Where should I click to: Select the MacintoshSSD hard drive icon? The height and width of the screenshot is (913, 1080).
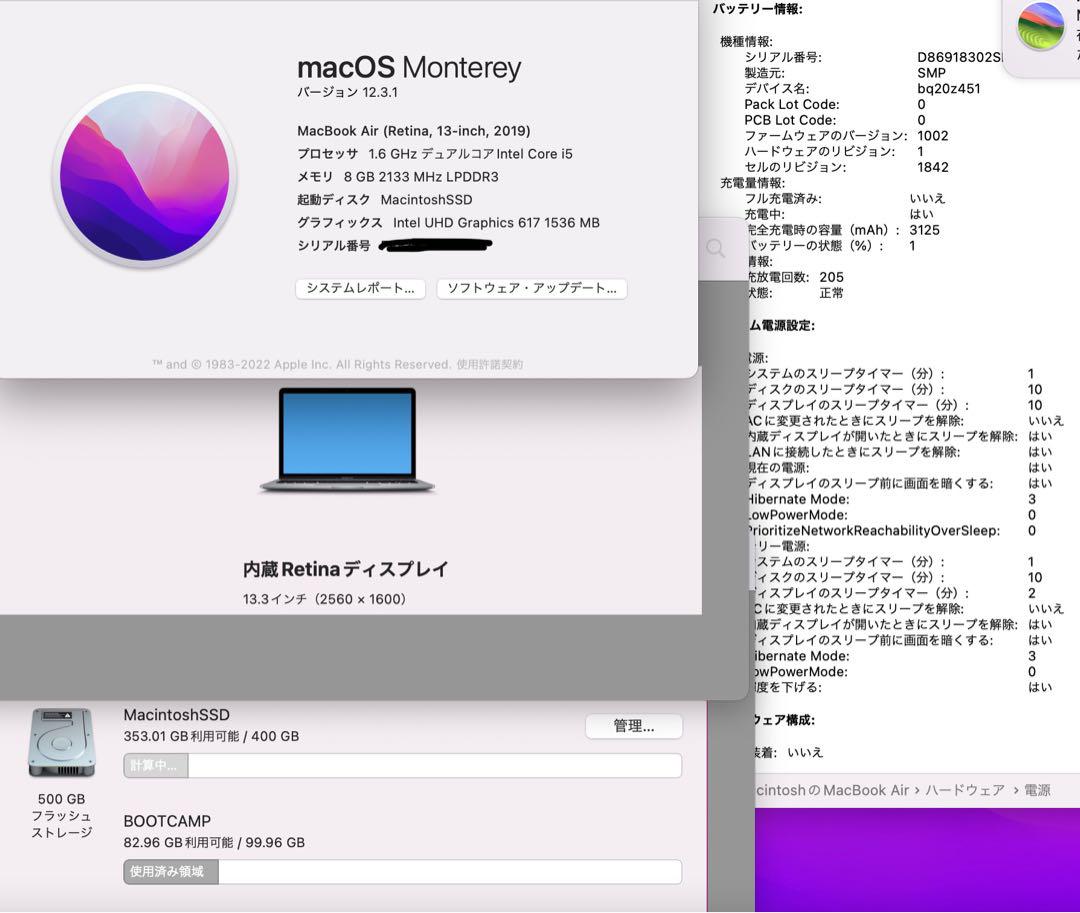[x=61, y=742]
